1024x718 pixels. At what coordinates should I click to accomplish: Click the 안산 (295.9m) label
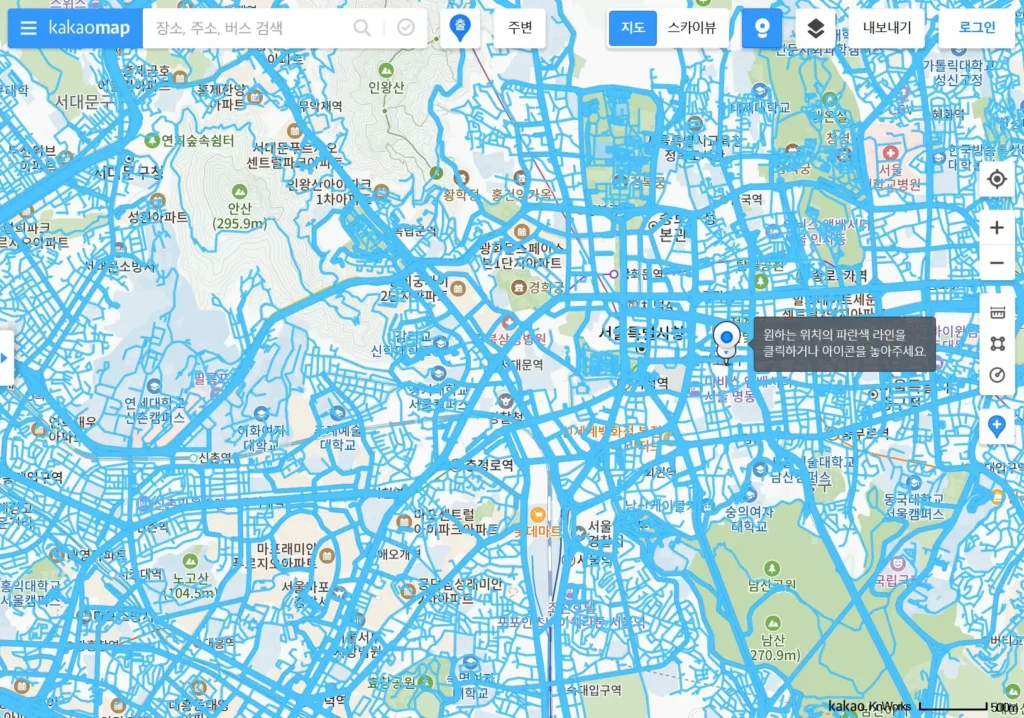tap(240, 216)
